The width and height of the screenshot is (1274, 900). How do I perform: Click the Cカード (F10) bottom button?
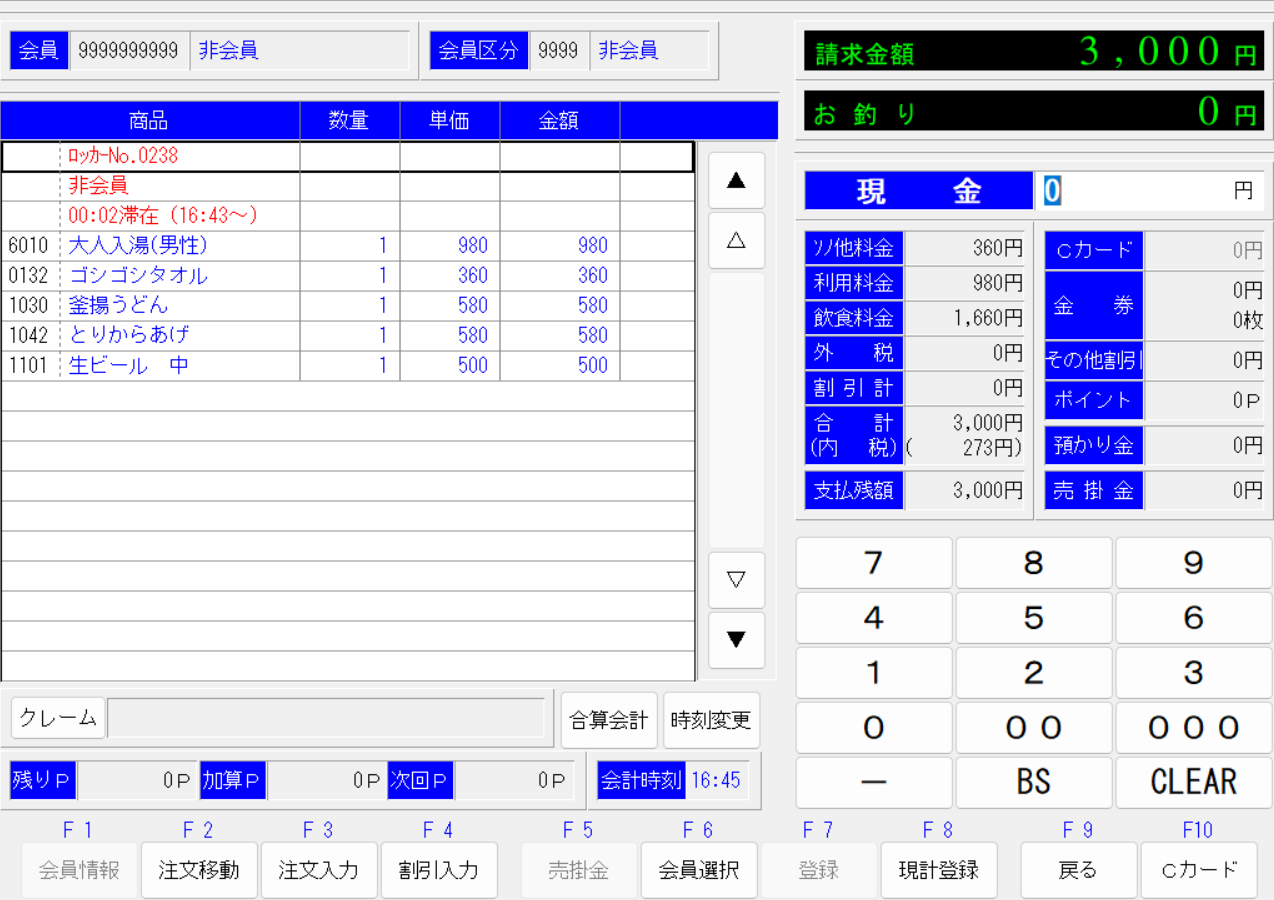pyautogui.click(x=1198, y=870)
